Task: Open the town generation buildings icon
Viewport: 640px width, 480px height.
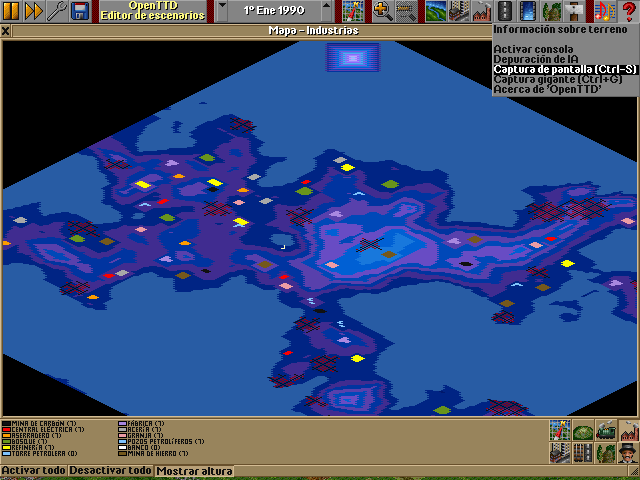Action: click(x=459, y=11)
